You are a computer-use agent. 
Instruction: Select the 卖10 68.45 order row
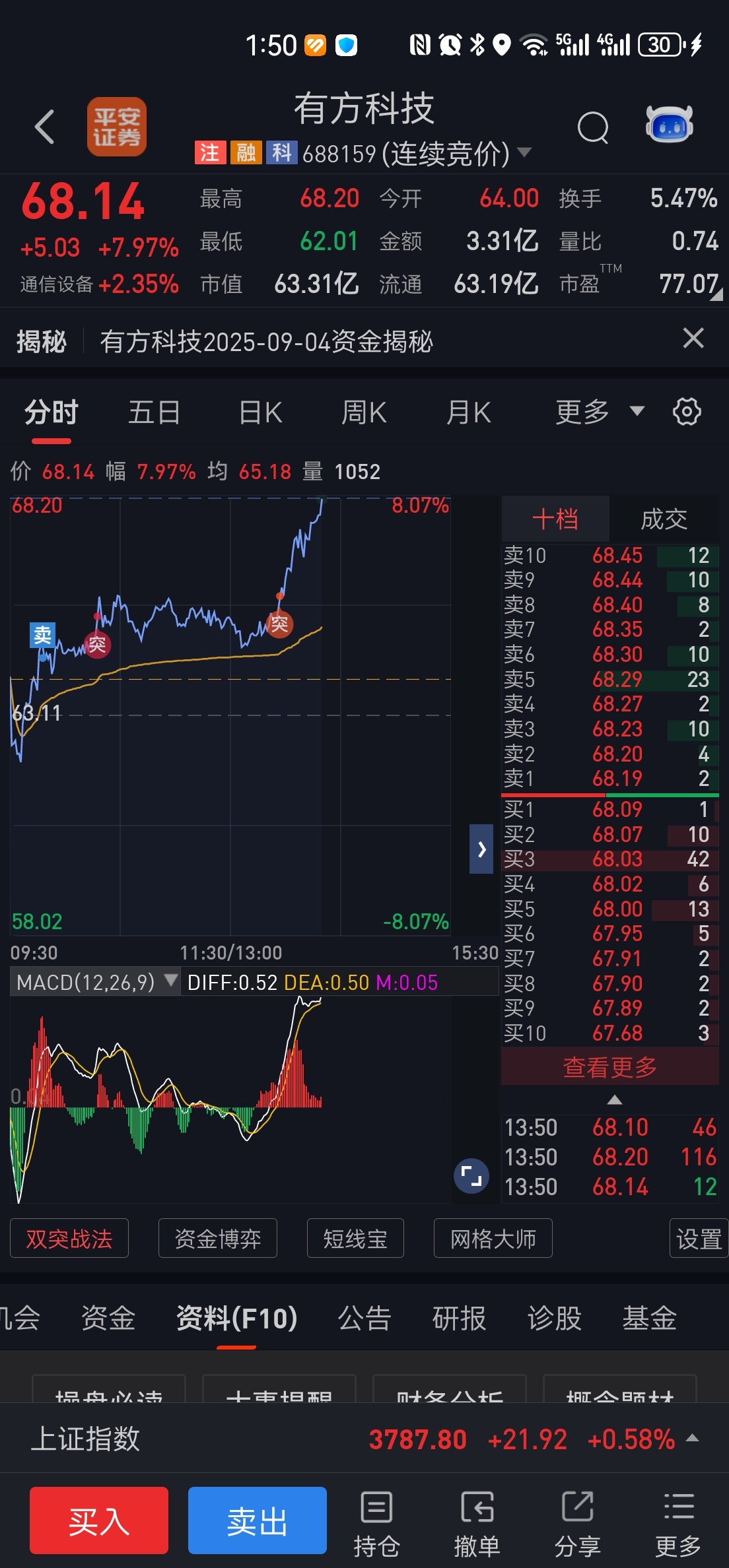click(610, 556)
